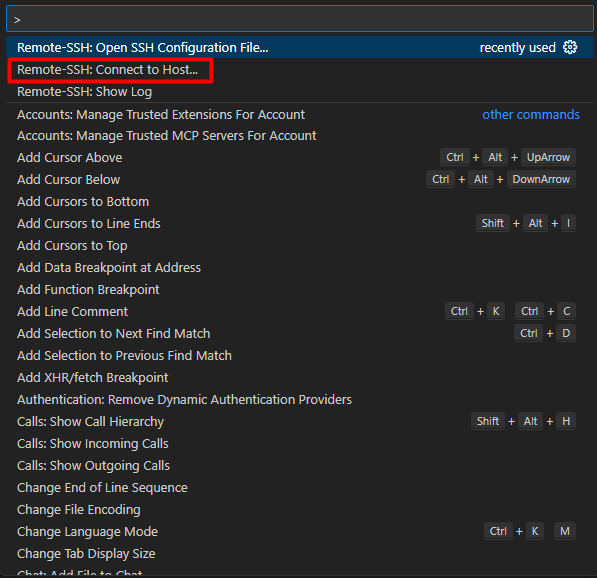Select Change Language Mode command

pos(300,532)
